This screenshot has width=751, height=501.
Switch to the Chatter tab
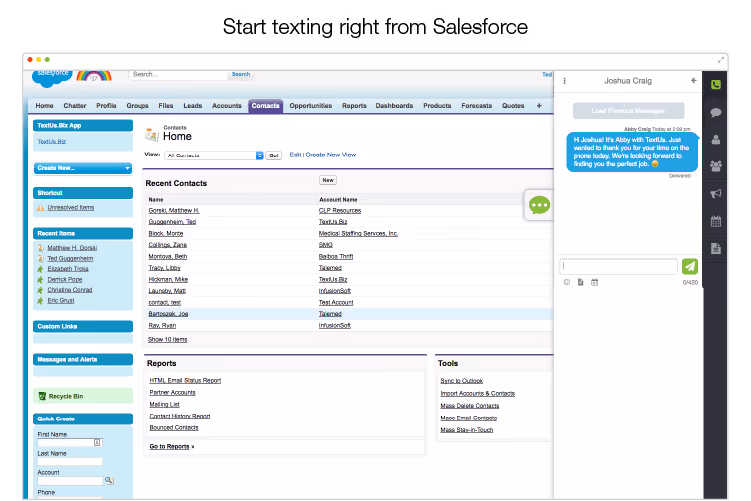(x=75, y=105)
